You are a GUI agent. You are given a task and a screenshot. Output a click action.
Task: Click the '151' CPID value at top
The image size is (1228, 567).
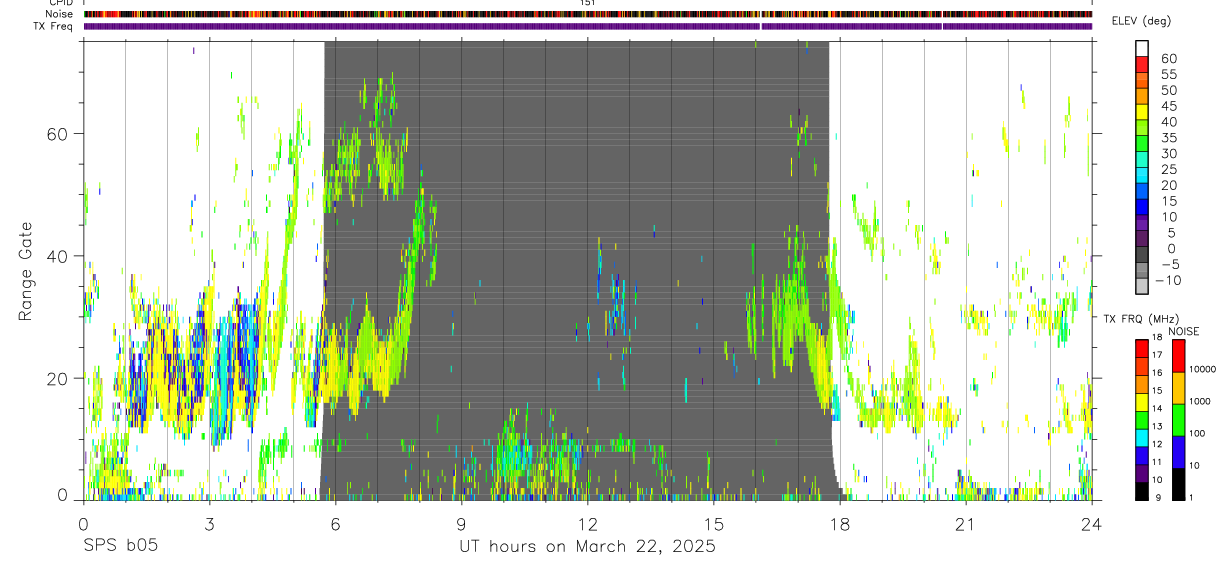pyautogui.click(x=587, y=3)
